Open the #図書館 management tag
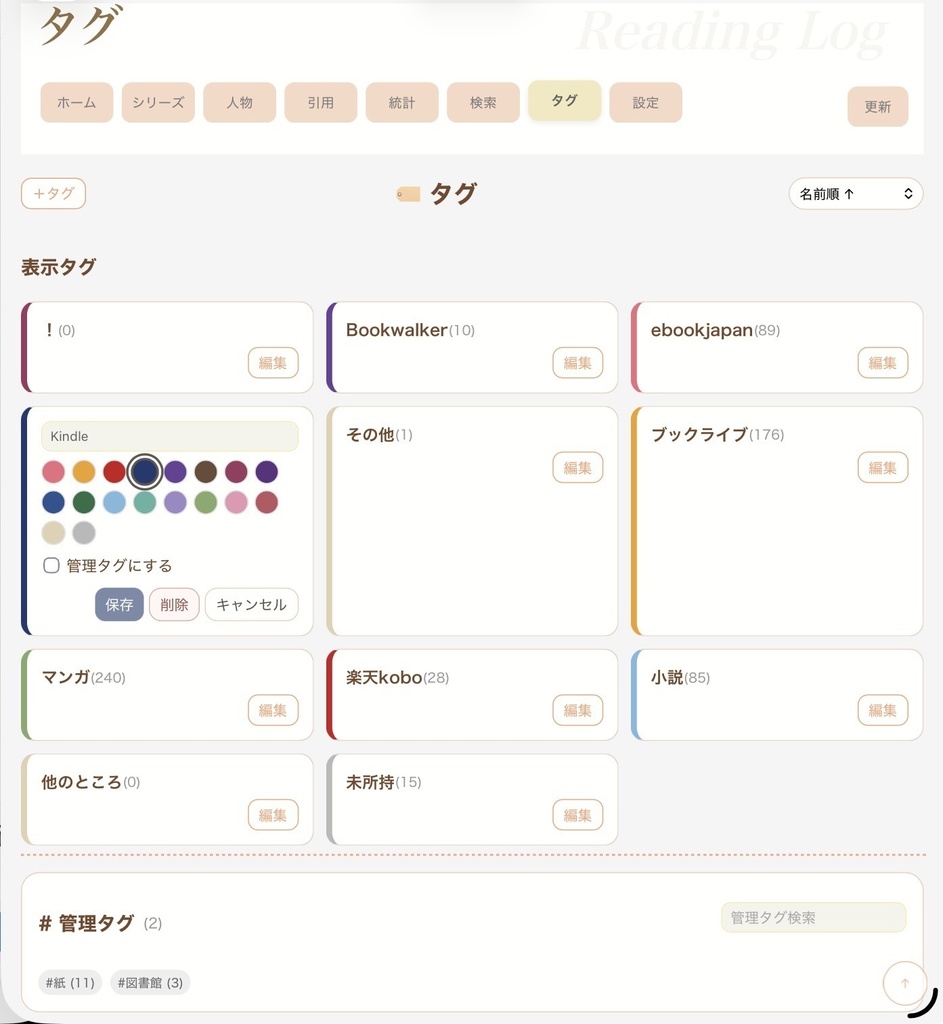The height and width of the screenshot is (1024, 943). click(150, 982)
